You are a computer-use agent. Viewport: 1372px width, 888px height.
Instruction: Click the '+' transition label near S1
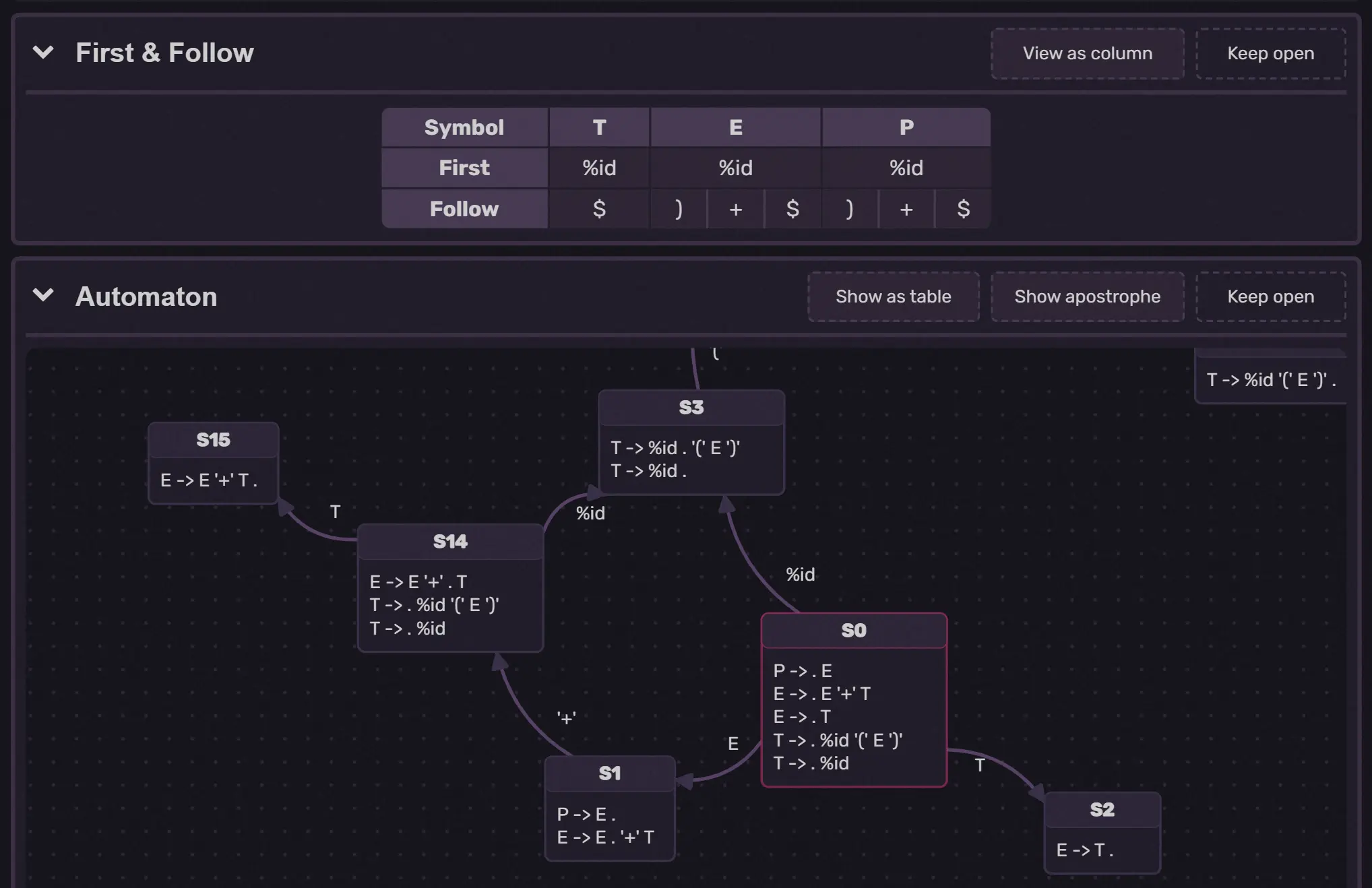tap(565, 718)
